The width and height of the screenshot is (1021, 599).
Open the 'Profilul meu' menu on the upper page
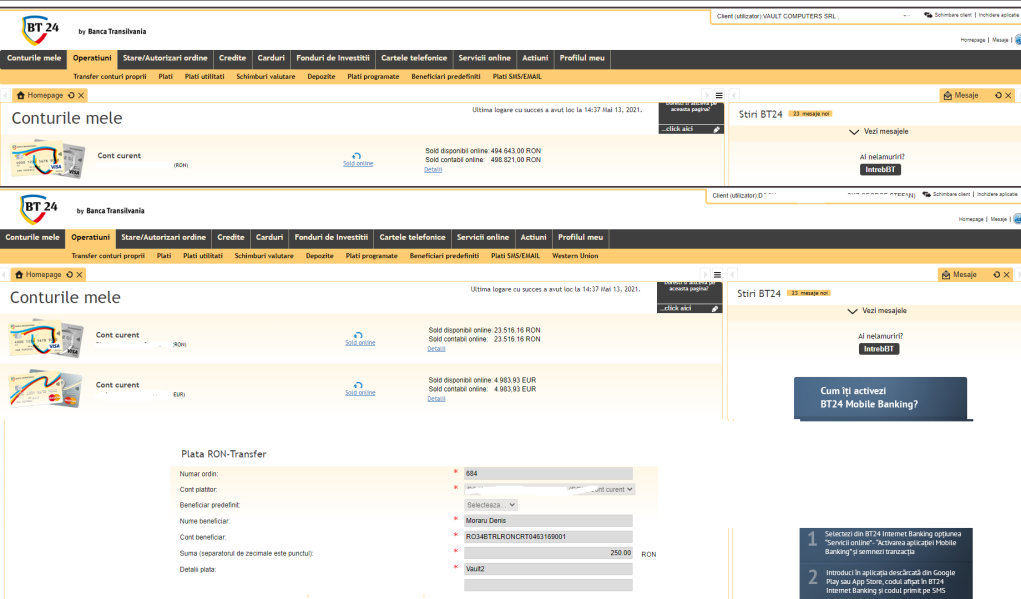tap(582, 58)
